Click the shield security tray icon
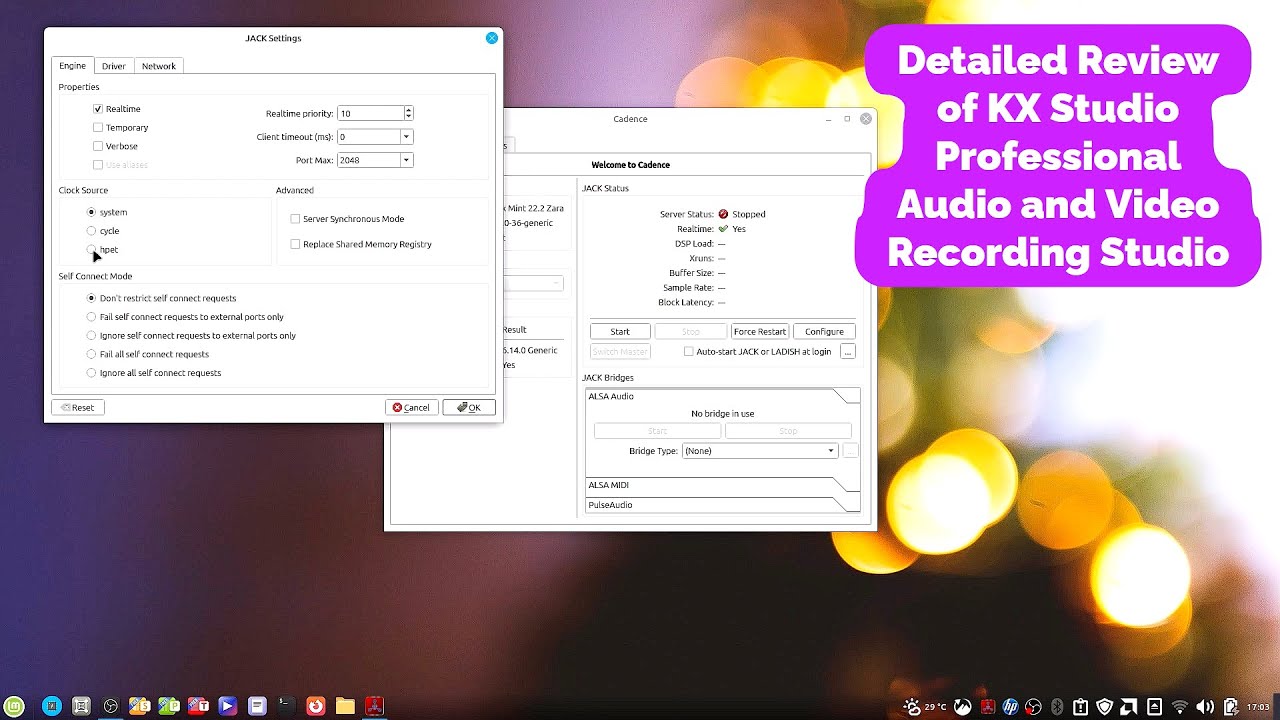 (1105, 706)
